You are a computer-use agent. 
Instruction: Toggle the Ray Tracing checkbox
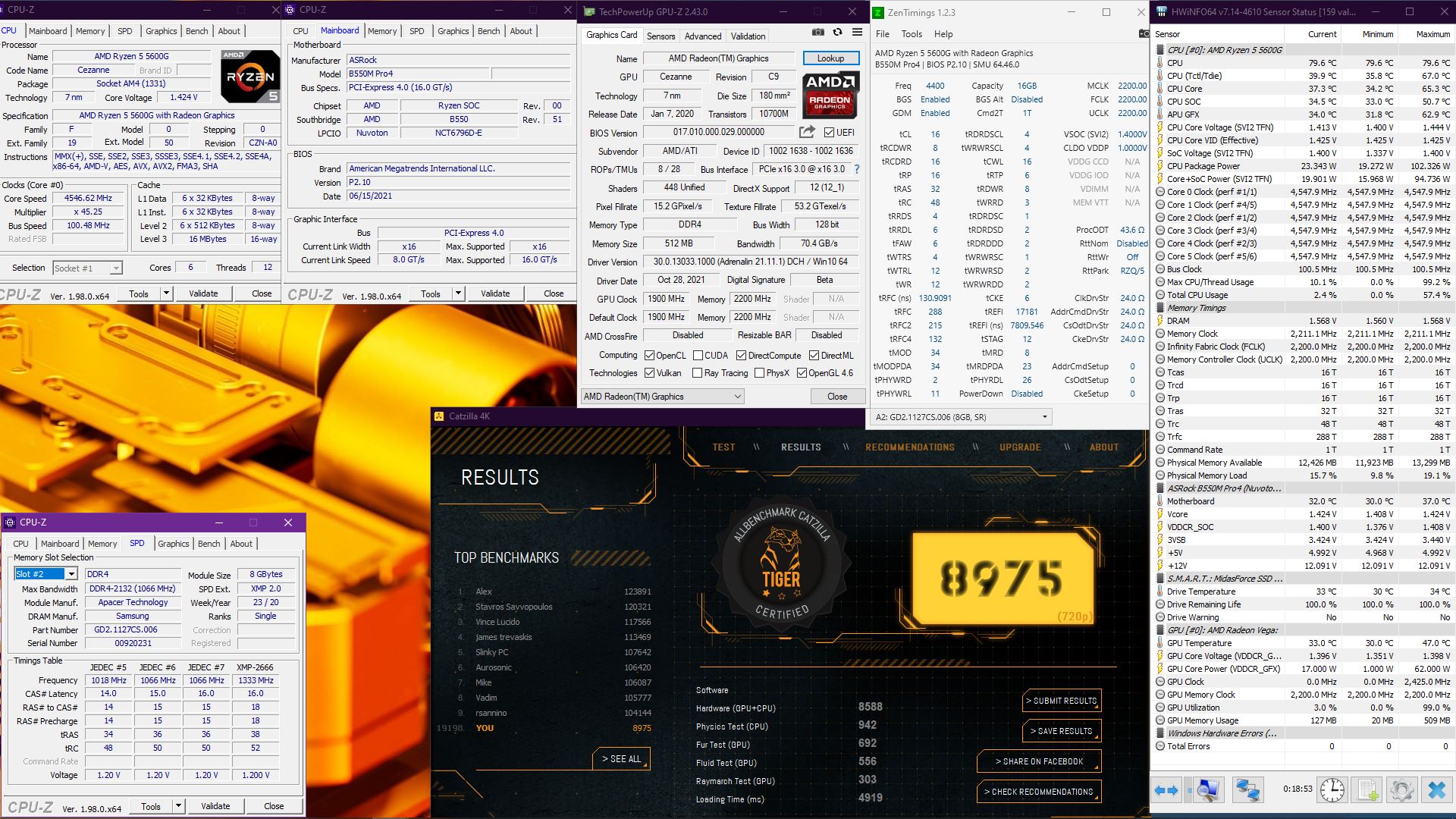[x=698, y=373]
